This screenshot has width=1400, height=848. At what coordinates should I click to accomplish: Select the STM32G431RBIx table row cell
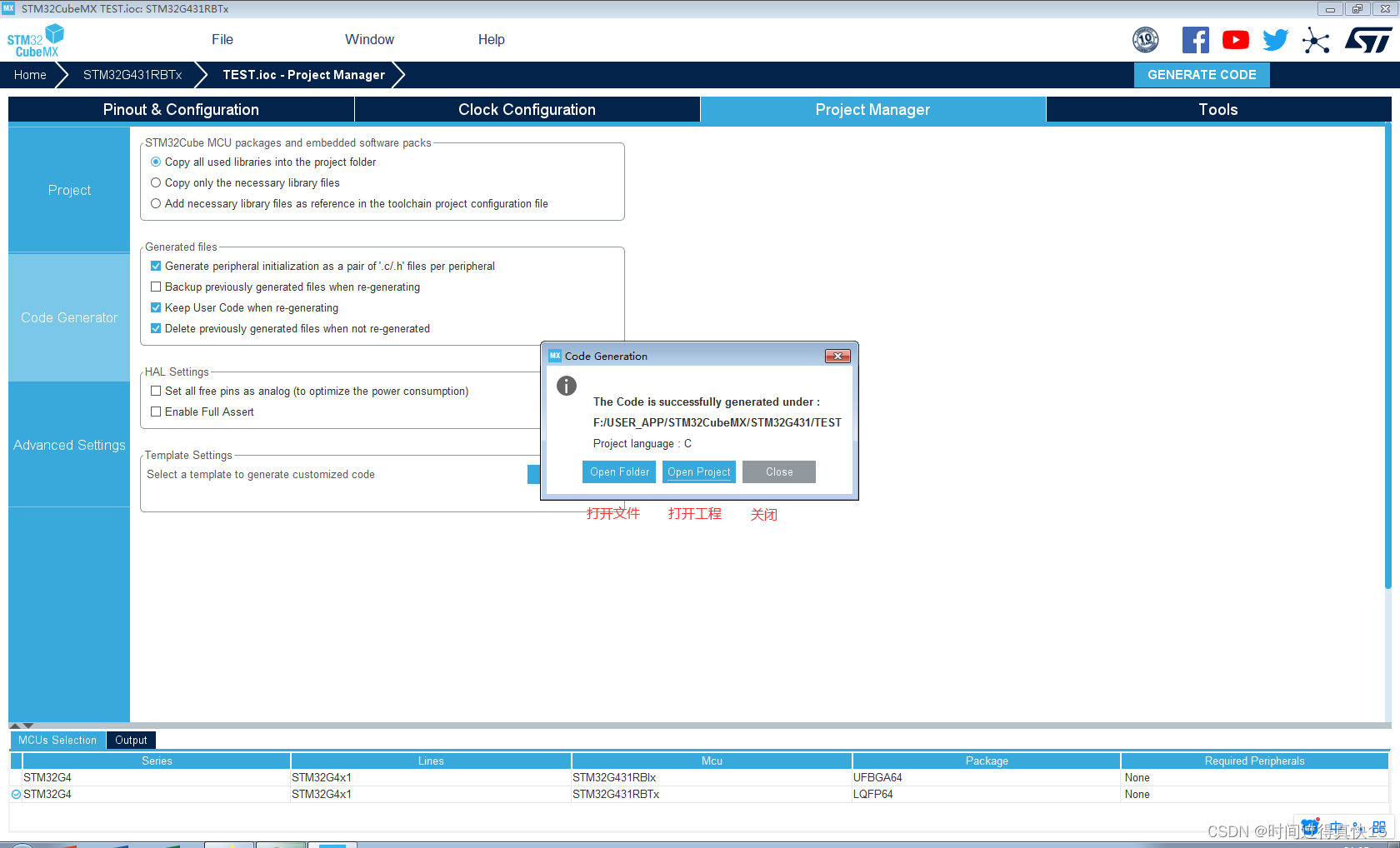[x=712, y=778]
